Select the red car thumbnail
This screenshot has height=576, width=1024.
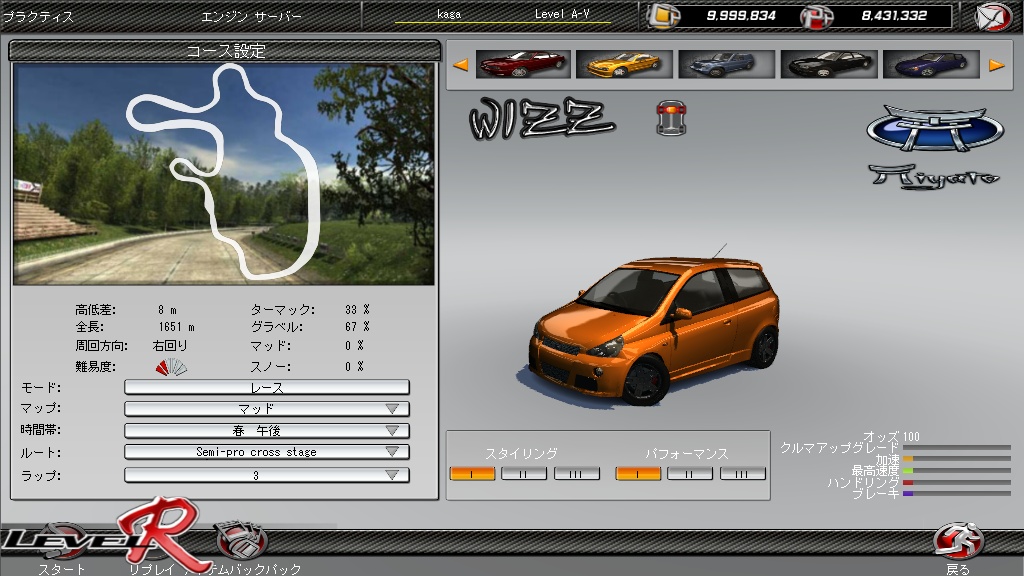[x=522, y=64]
